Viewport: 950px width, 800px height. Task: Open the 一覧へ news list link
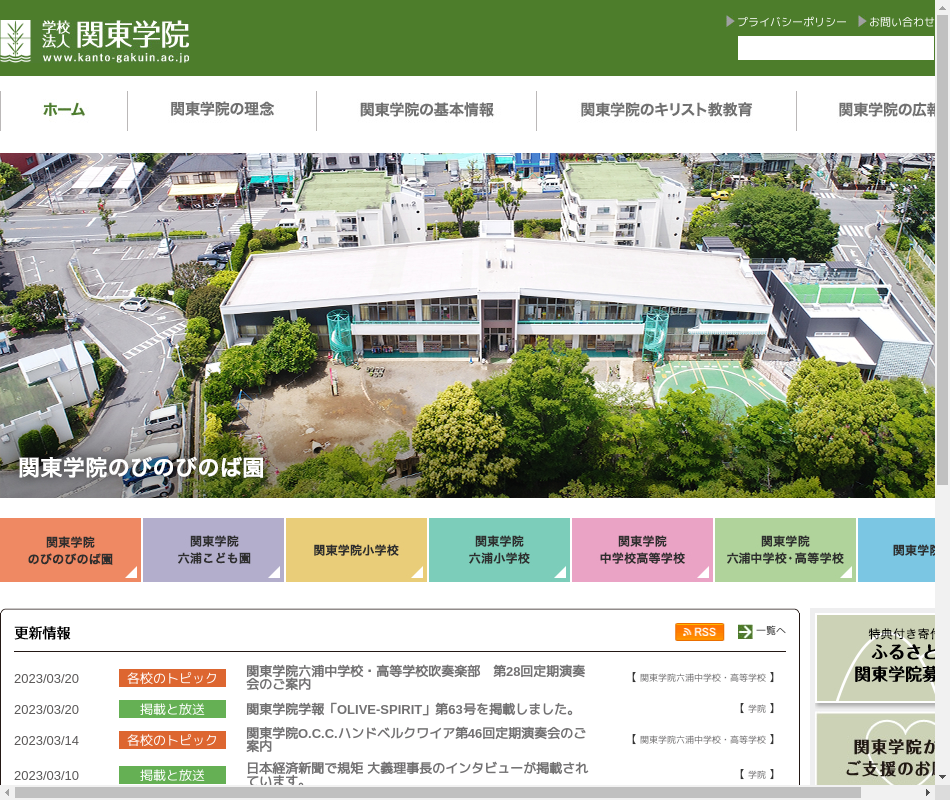(x=771, y=631)
